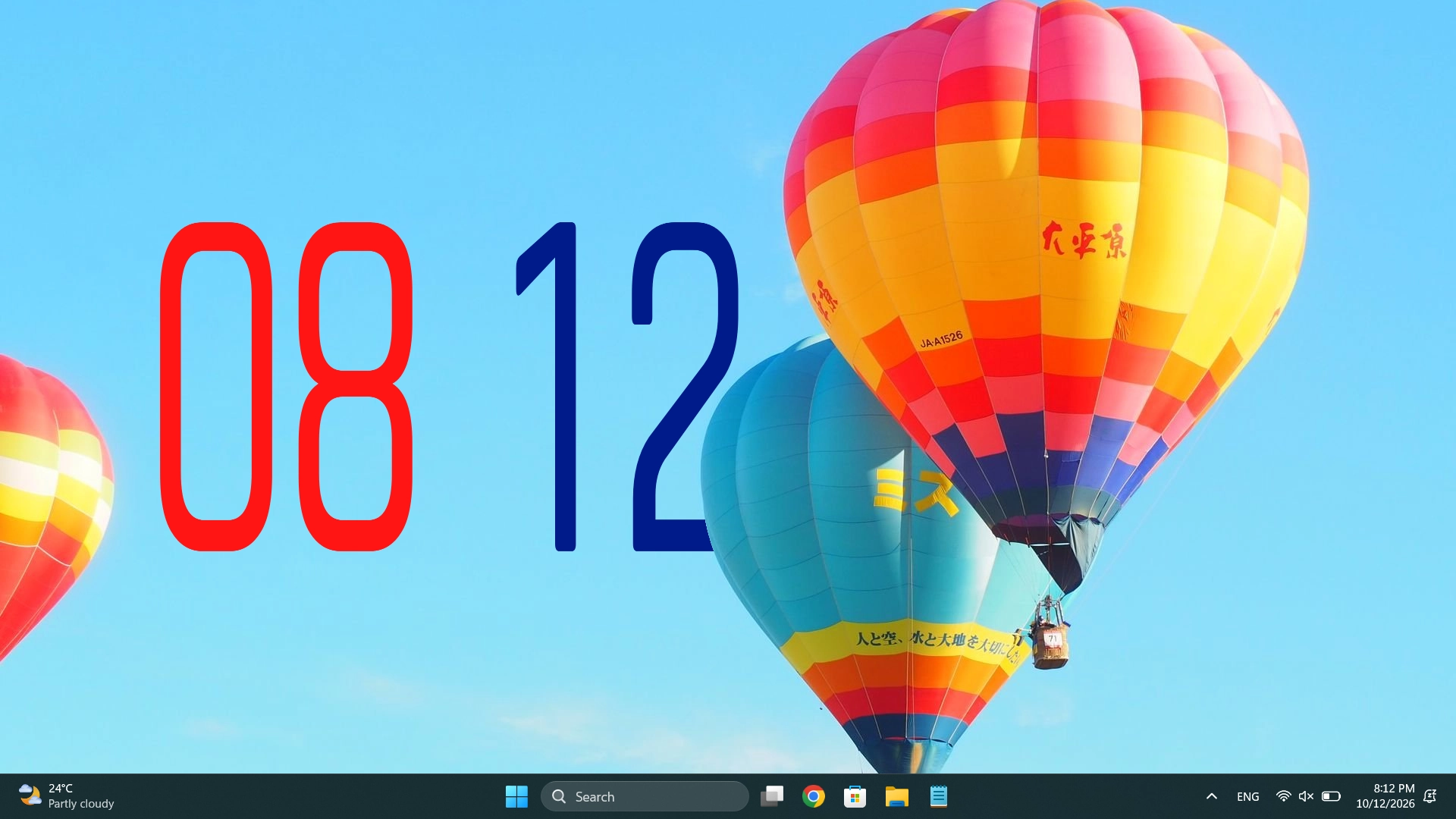
Task: Click the taskbar Search box
Action: click(x=645, y=796)
